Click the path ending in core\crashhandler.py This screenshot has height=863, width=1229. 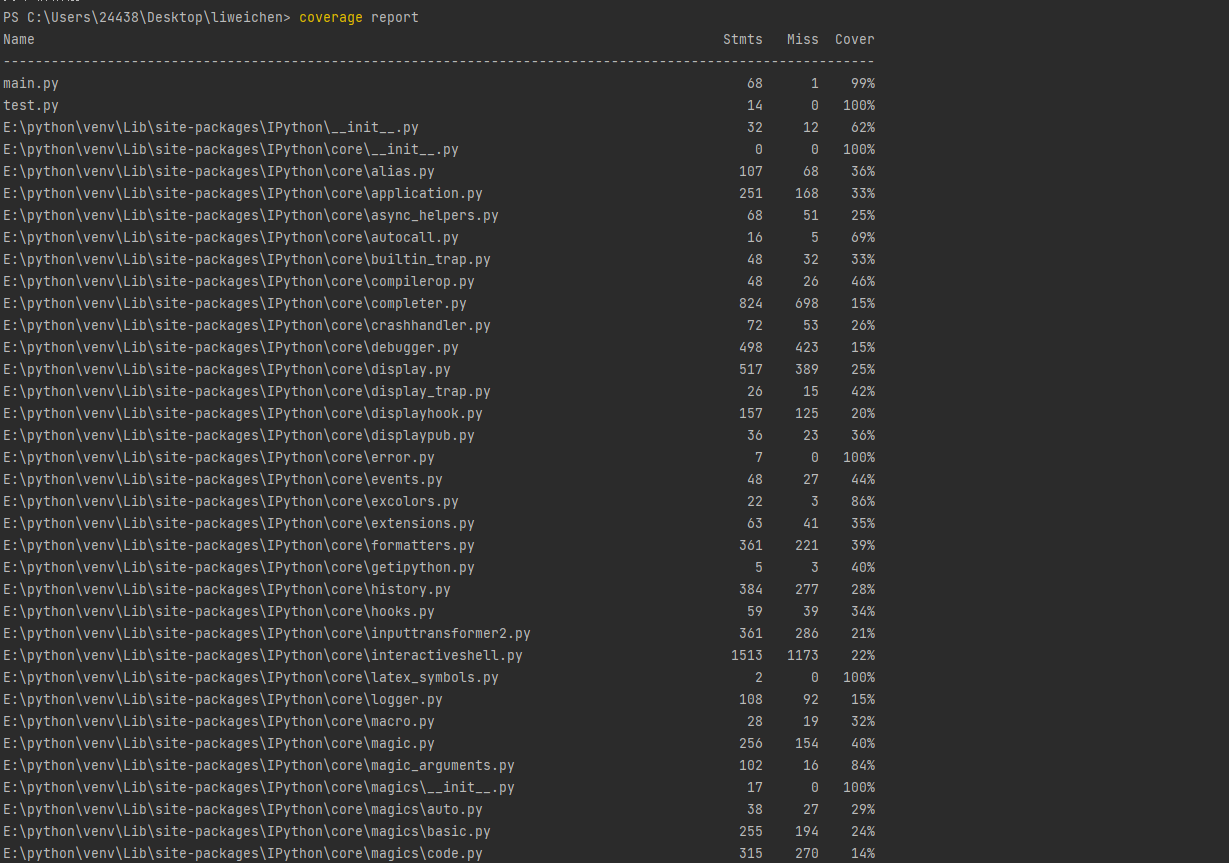[247, 326]
